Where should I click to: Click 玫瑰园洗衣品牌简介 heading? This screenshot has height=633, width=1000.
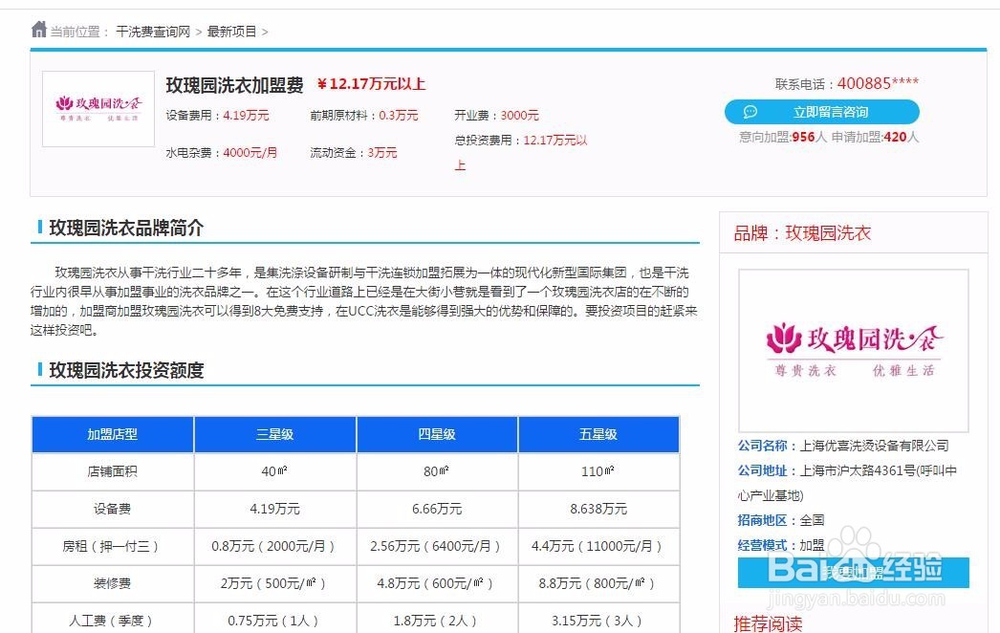click(x=126, y=228)
